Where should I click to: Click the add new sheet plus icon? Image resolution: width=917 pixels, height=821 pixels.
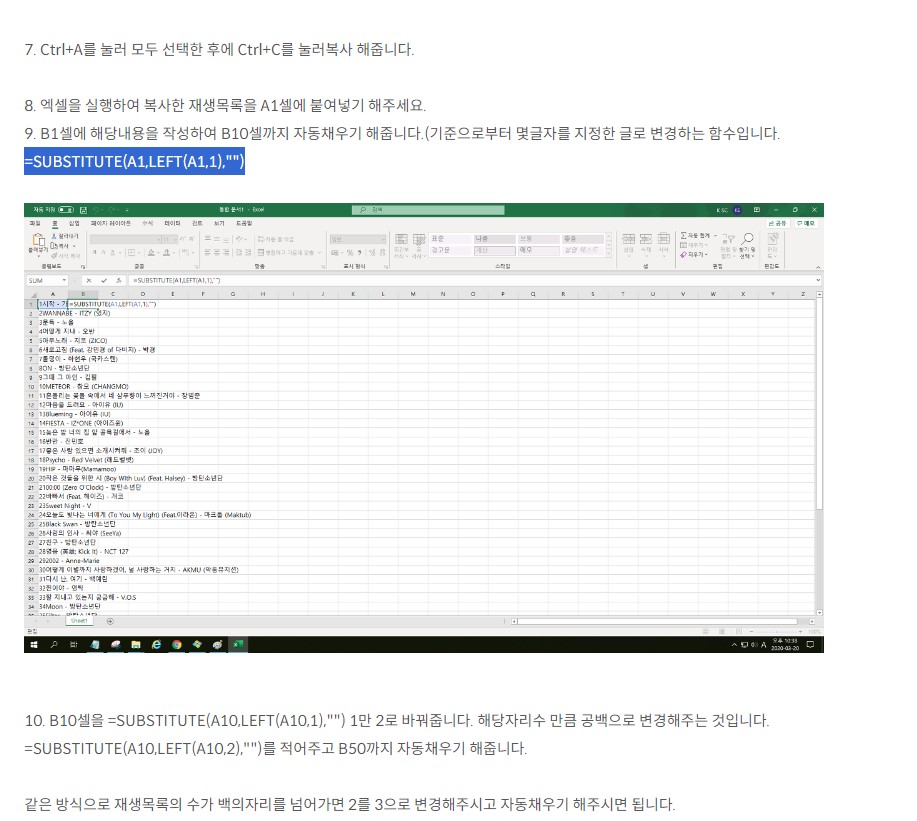pyautogui.click(x=110, y=621)
